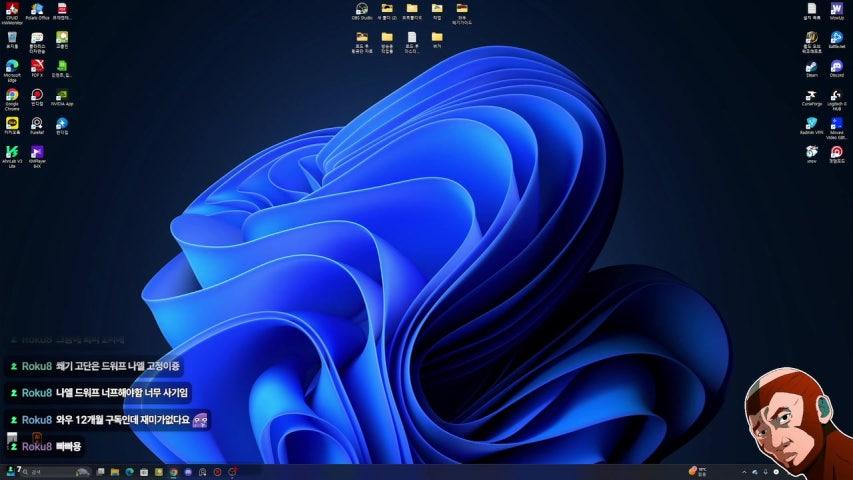Select the Steam desktop shortcut
Screen dimensions: 853x480
pos(812,66)
